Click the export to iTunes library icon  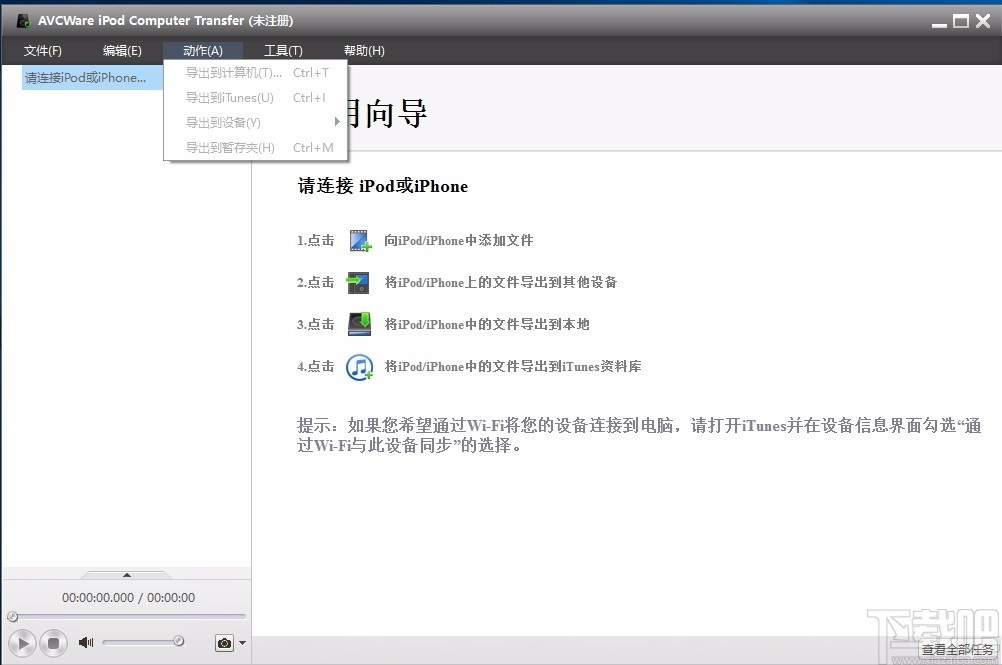359,366
